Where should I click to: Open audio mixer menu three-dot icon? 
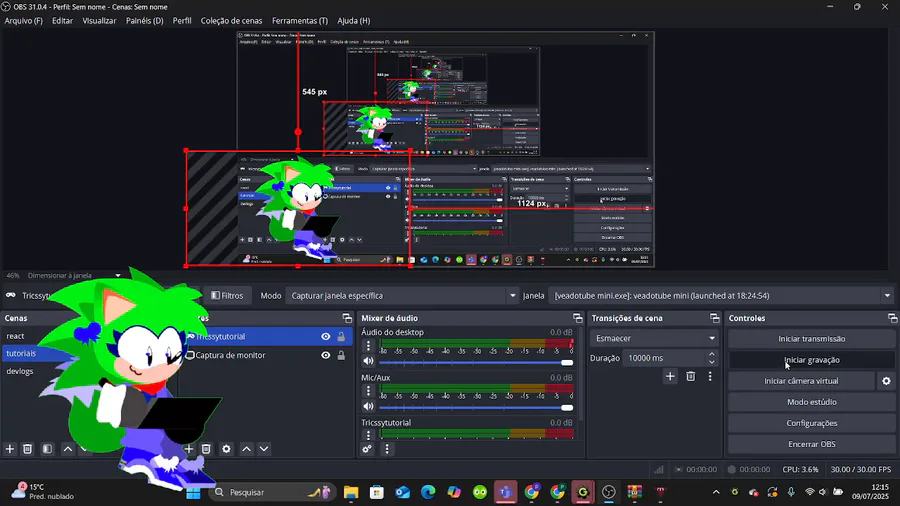[x=387, y=449]
